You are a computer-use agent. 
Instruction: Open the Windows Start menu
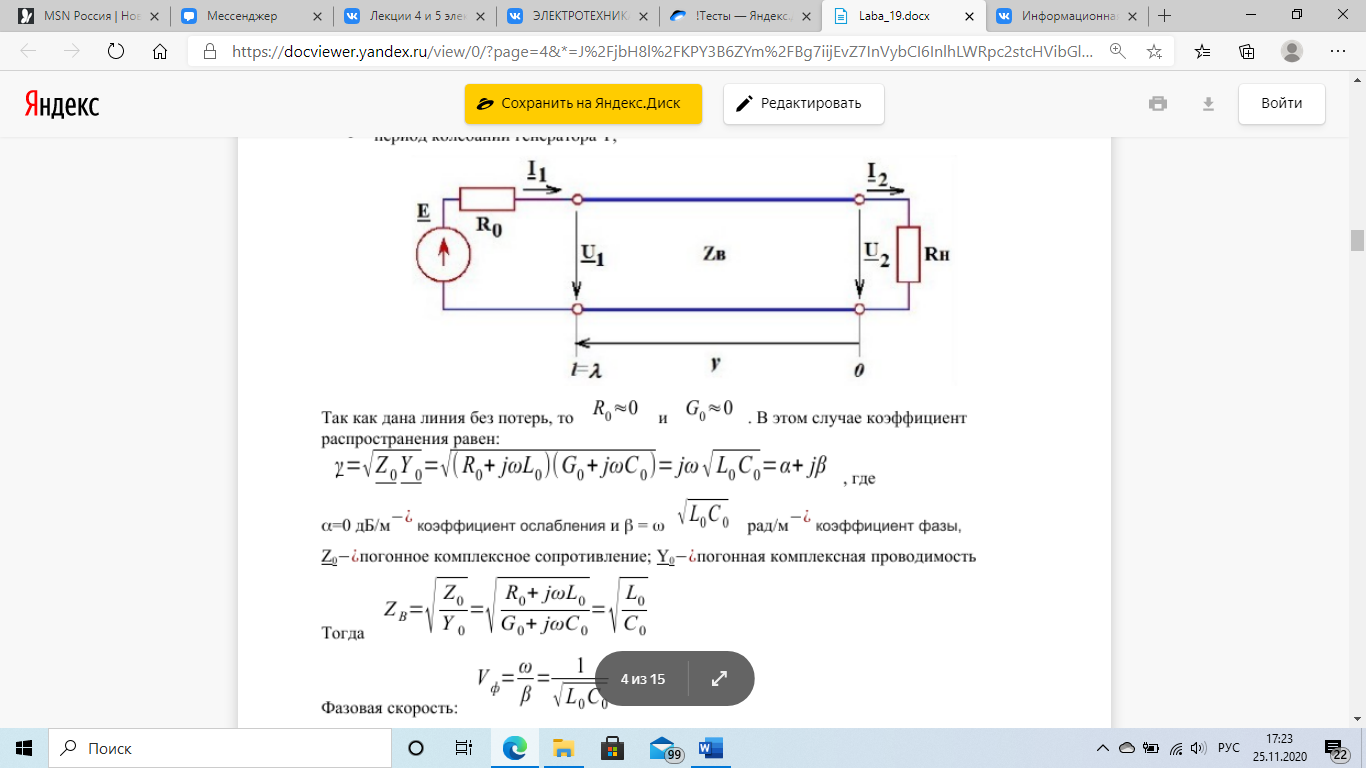24,748
